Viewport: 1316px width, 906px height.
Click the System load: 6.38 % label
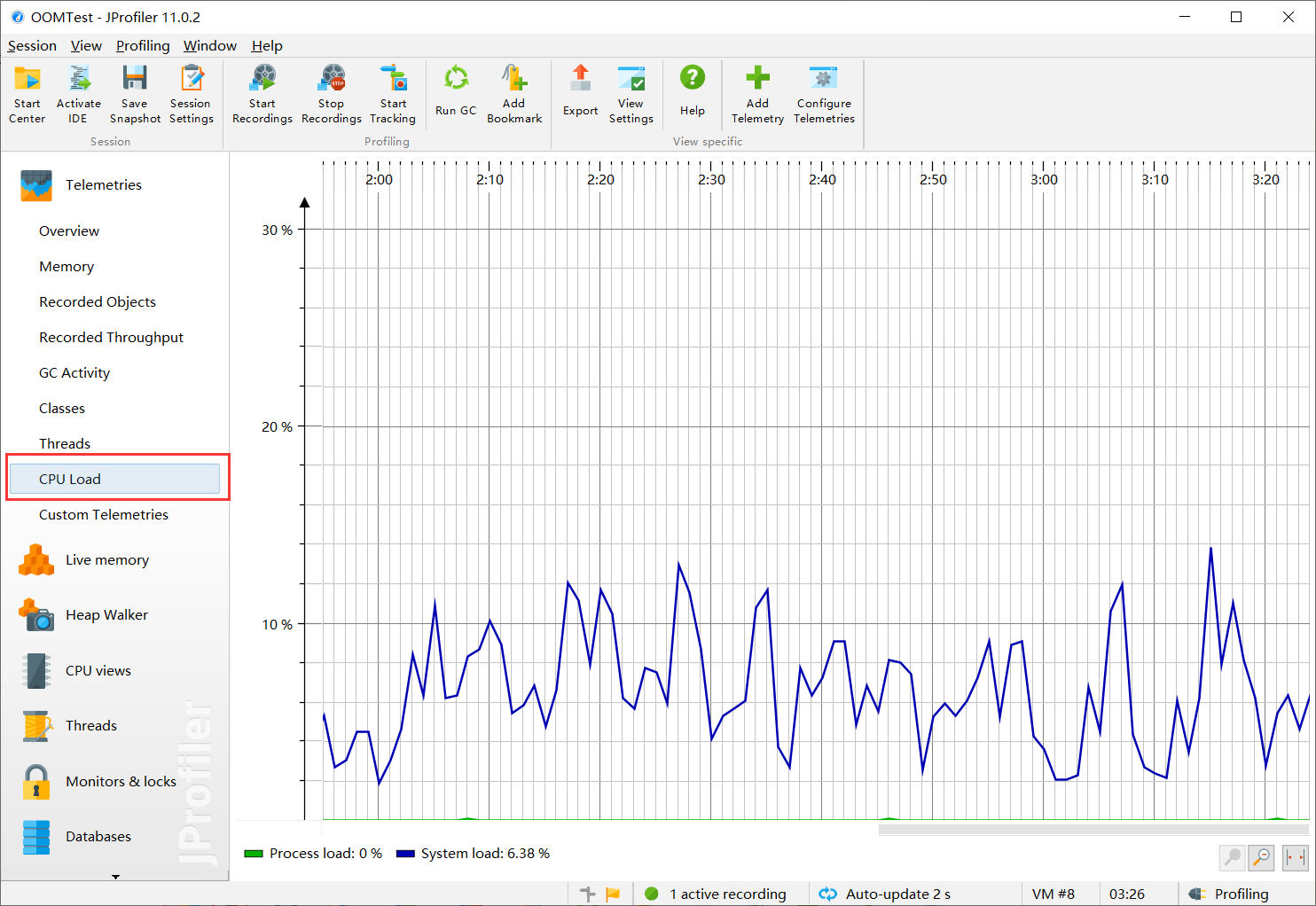[485, 854]
